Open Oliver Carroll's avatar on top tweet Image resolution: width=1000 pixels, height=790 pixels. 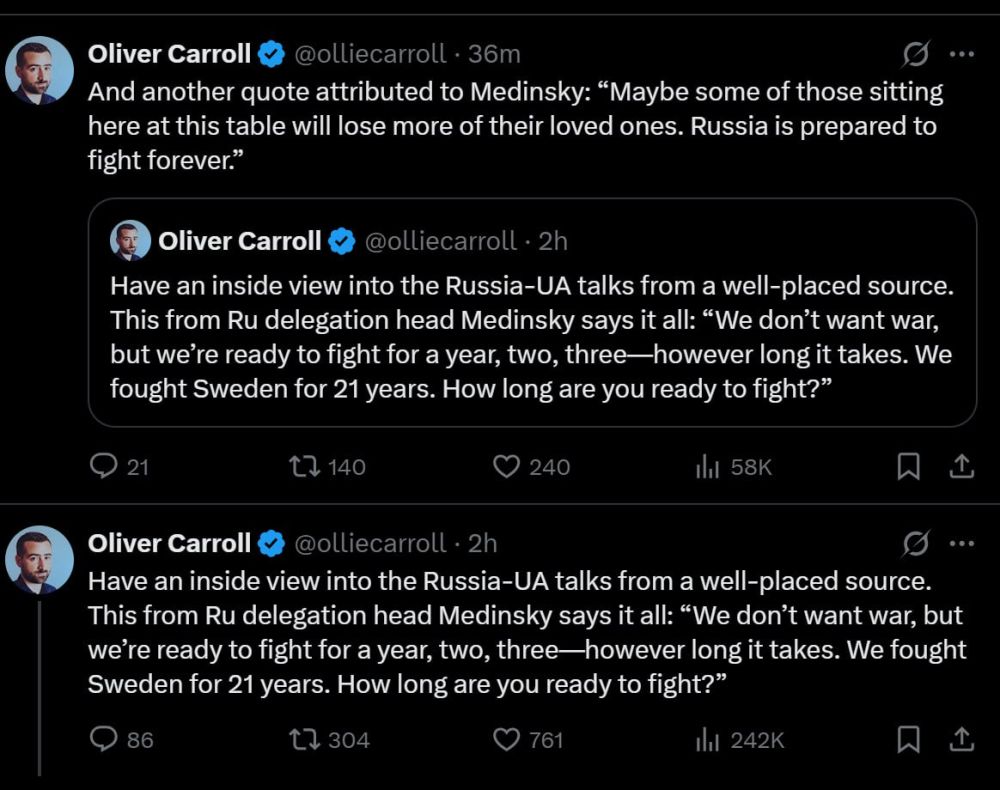[x=40, y=71]
